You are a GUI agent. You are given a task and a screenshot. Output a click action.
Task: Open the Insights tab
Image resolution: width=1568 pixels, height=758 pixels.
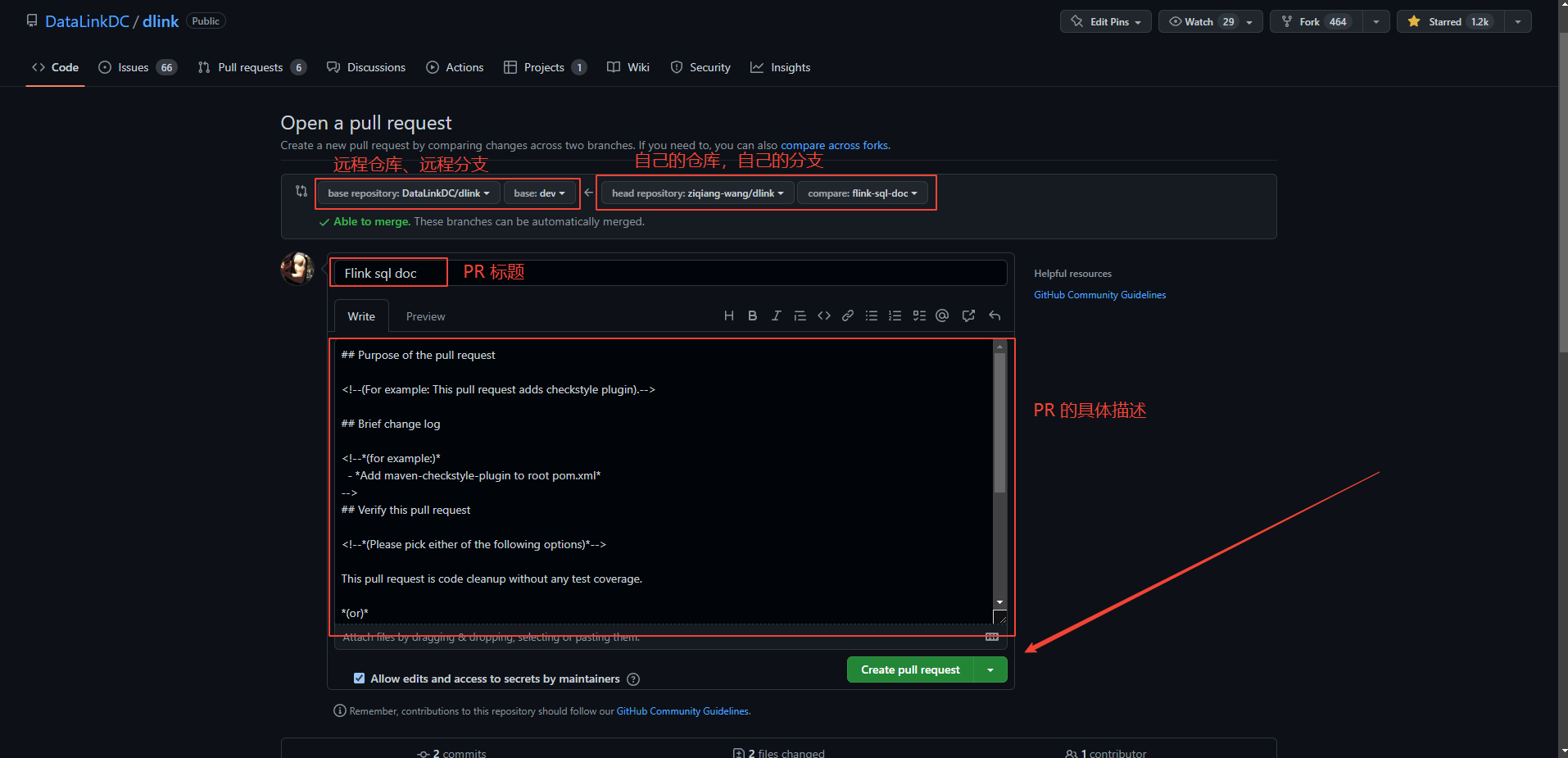click(781, 67)
